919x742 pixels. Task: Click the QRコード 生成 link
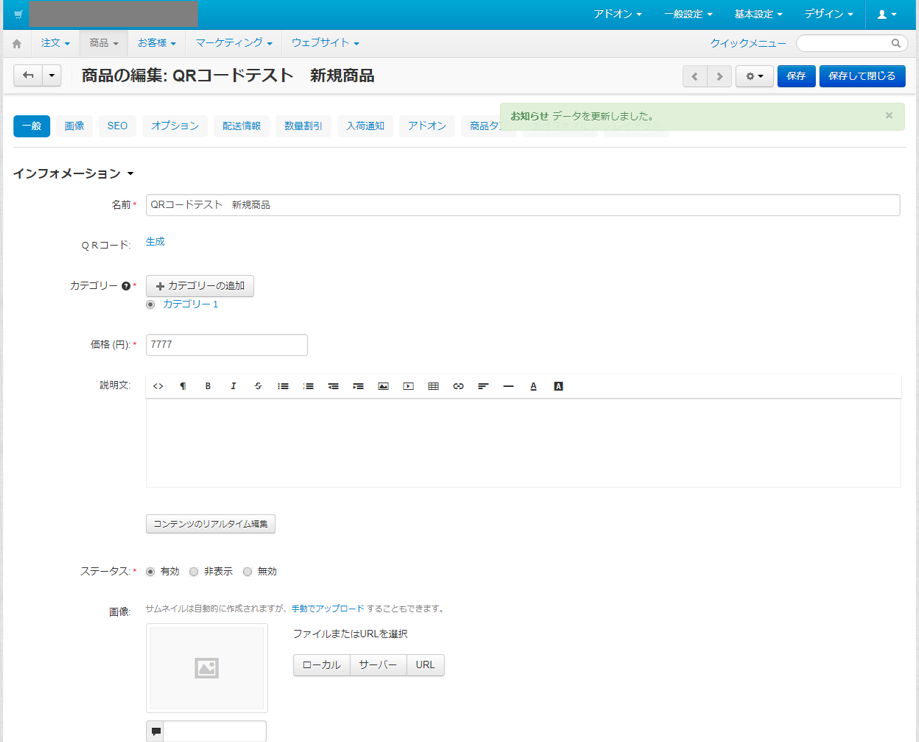click(x=155, y=242)
